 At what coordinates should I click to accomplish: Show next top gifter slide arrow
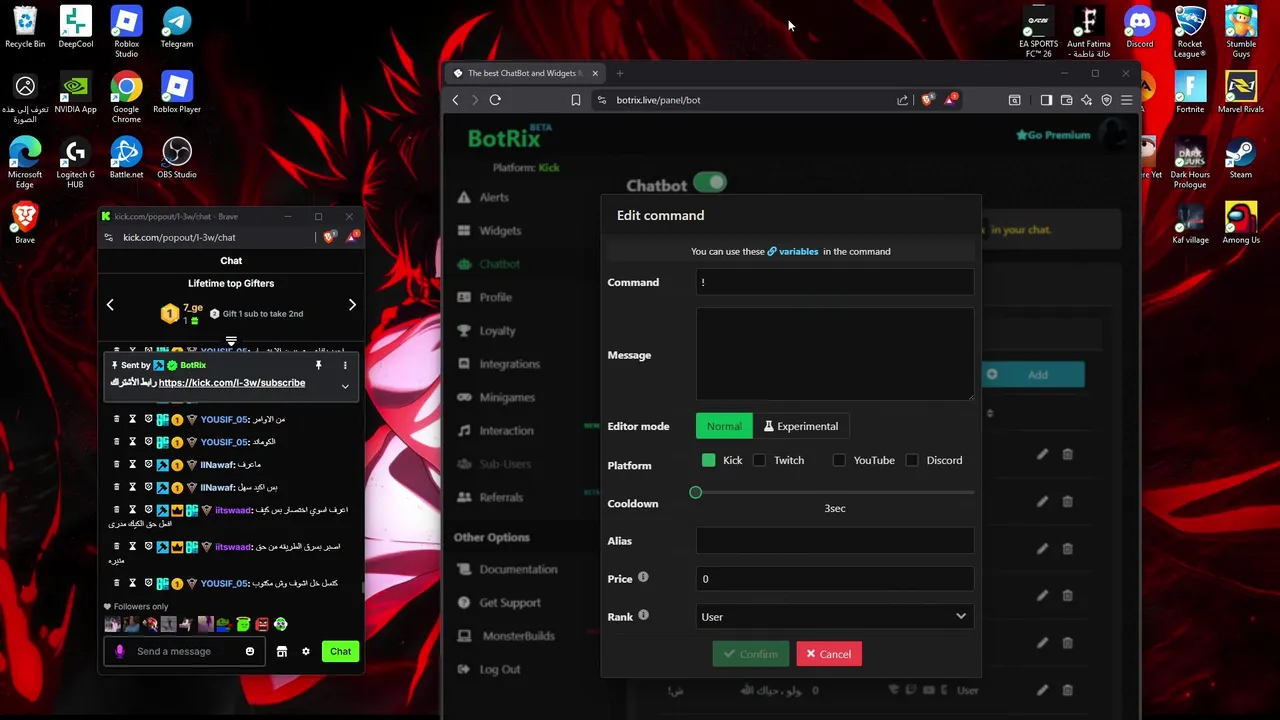[x=352, y=305]
